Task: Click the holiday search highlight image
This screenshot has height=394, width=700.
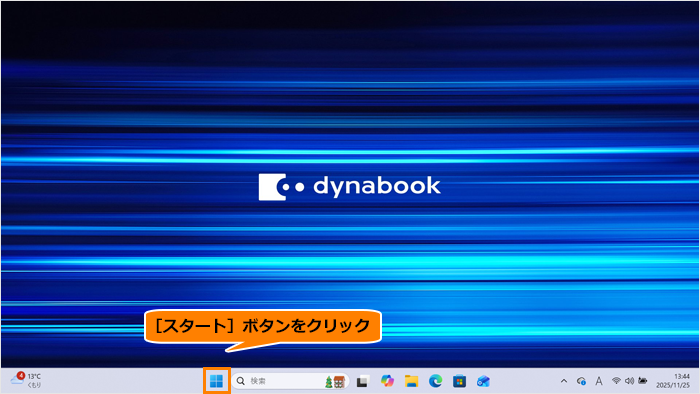Action: [x=335, y=382]
